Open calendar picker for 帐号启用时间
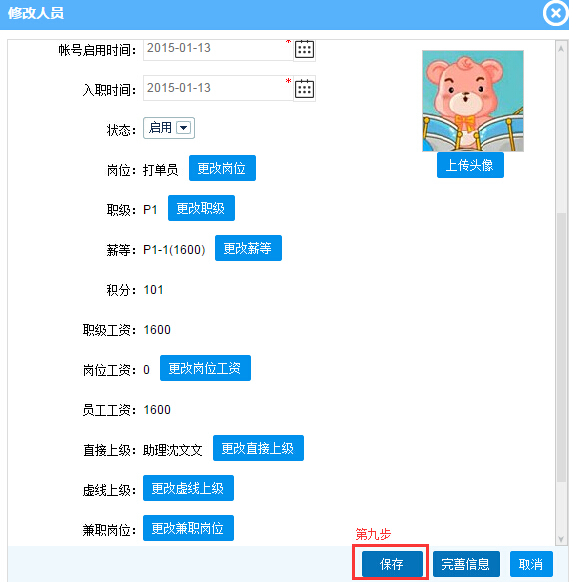Screen dimensions: 569x582 pos(304,49)
